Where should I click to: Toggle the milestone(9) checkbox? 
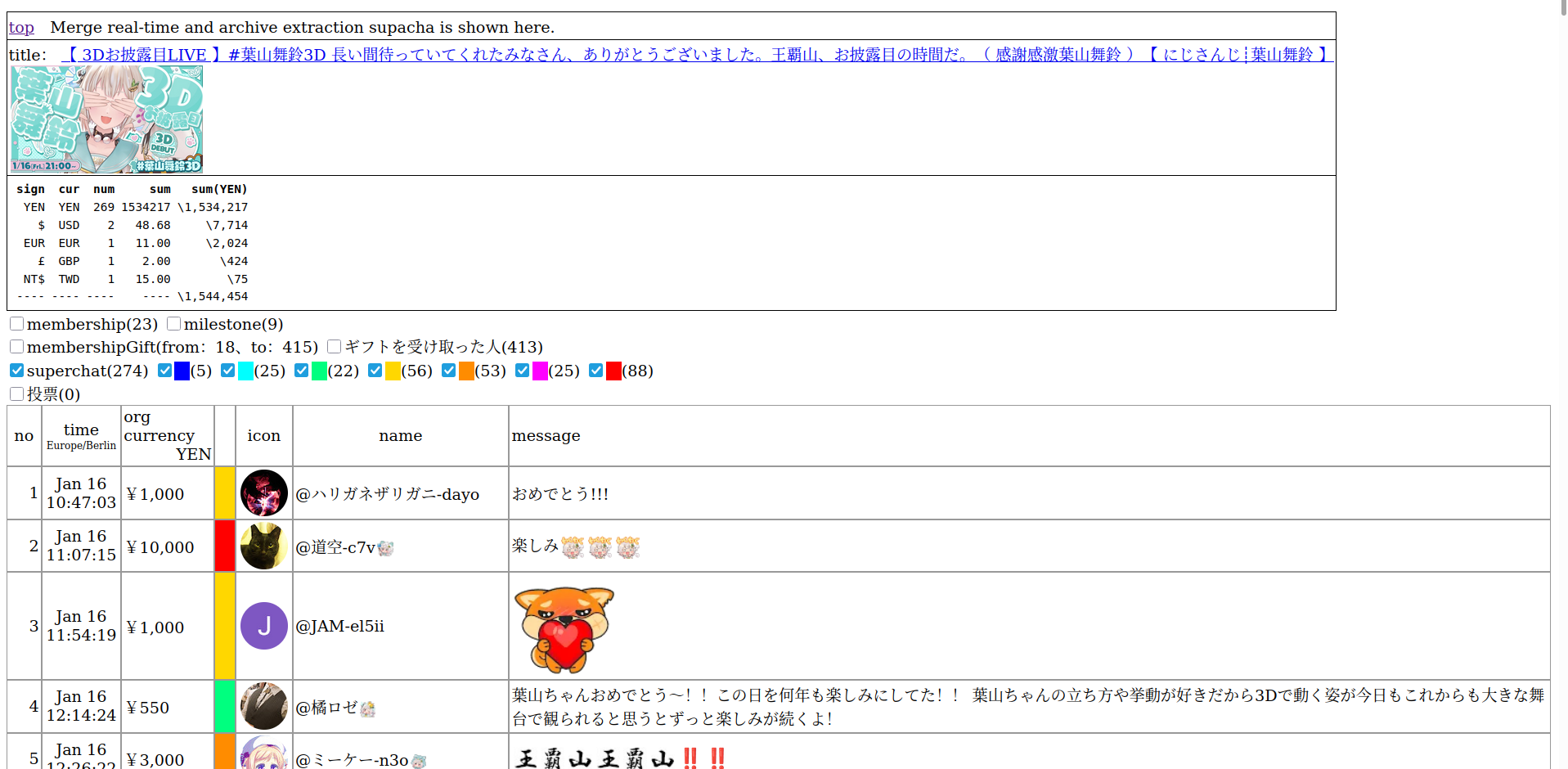click(x=174, y=324)
